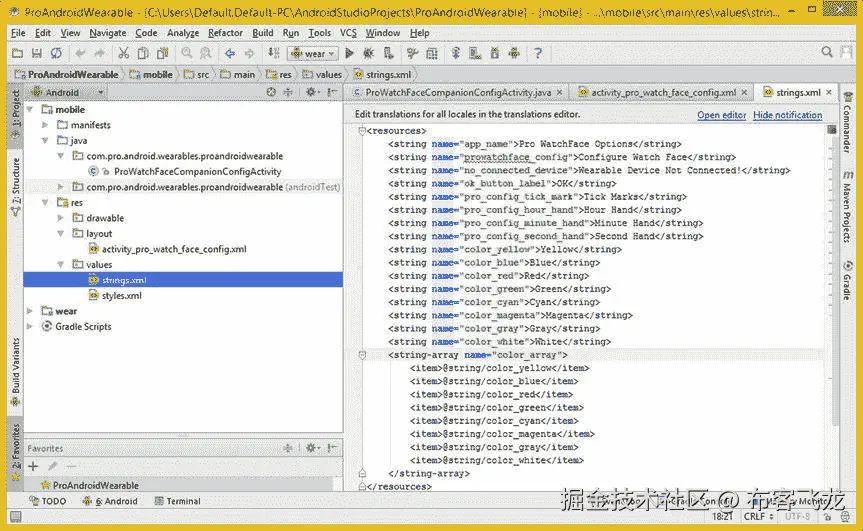Open the Refactor menu
The width and height of the screenshot is (863, 531).
click(x=225, y=33)
